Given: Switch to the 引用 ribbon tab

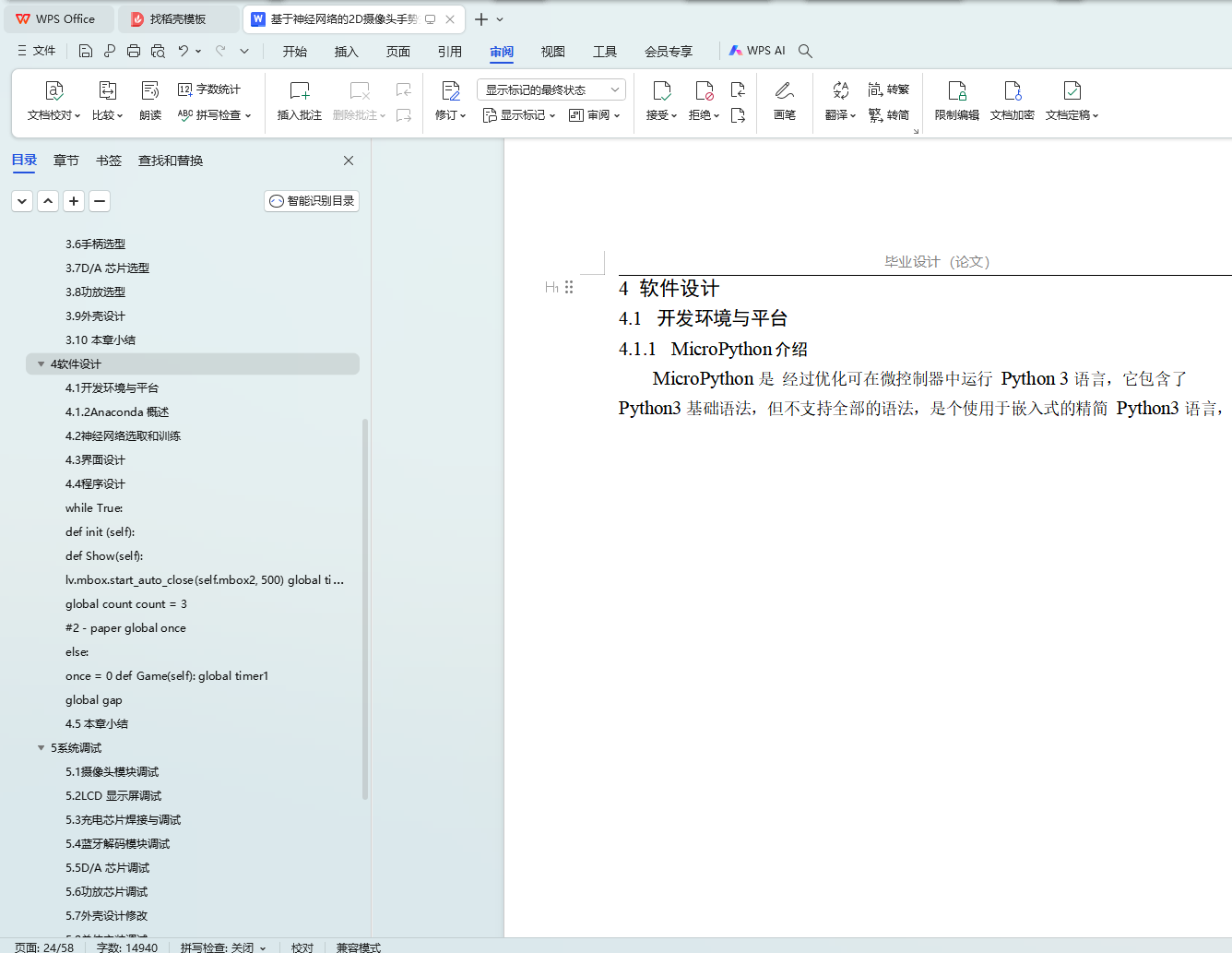Looking at the screenshot, I should [450, 51].
